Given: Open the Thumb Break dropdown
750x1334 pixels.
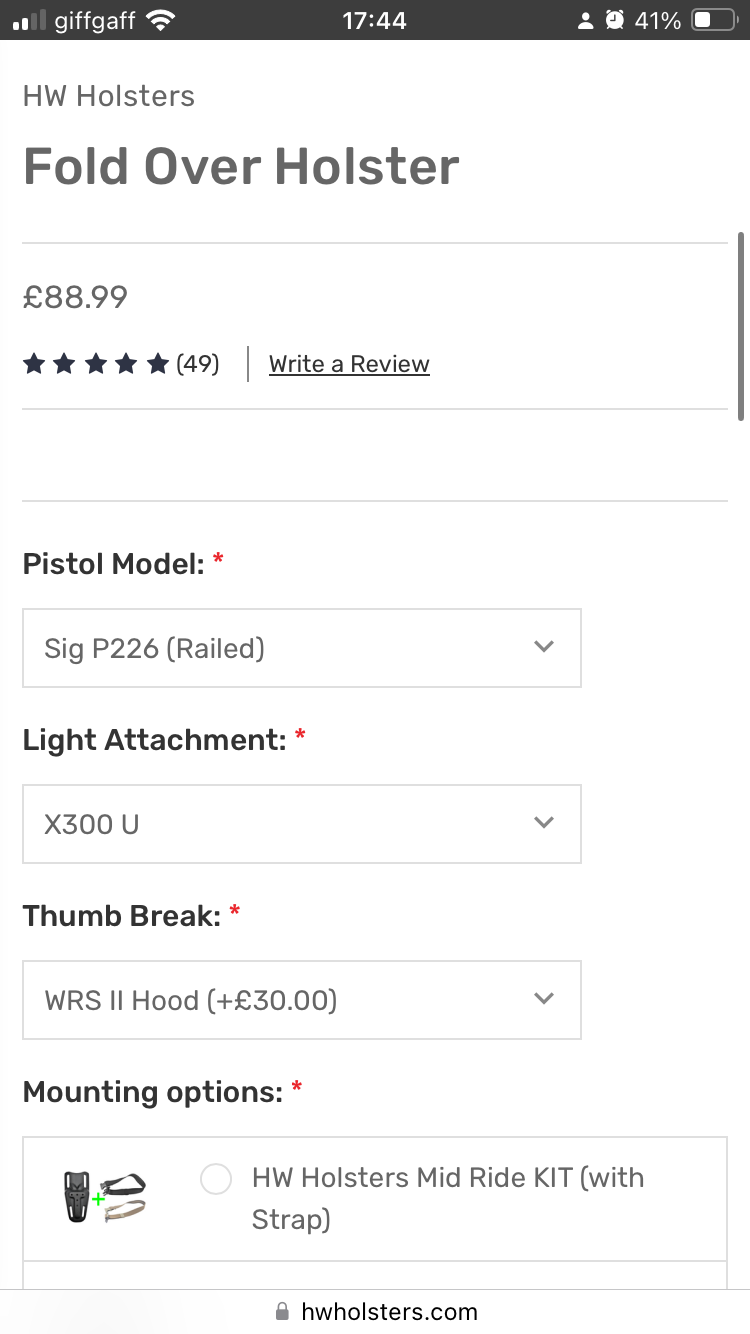Looking at the screenshot, I should pyautogui.click(x=301, y=1000).
